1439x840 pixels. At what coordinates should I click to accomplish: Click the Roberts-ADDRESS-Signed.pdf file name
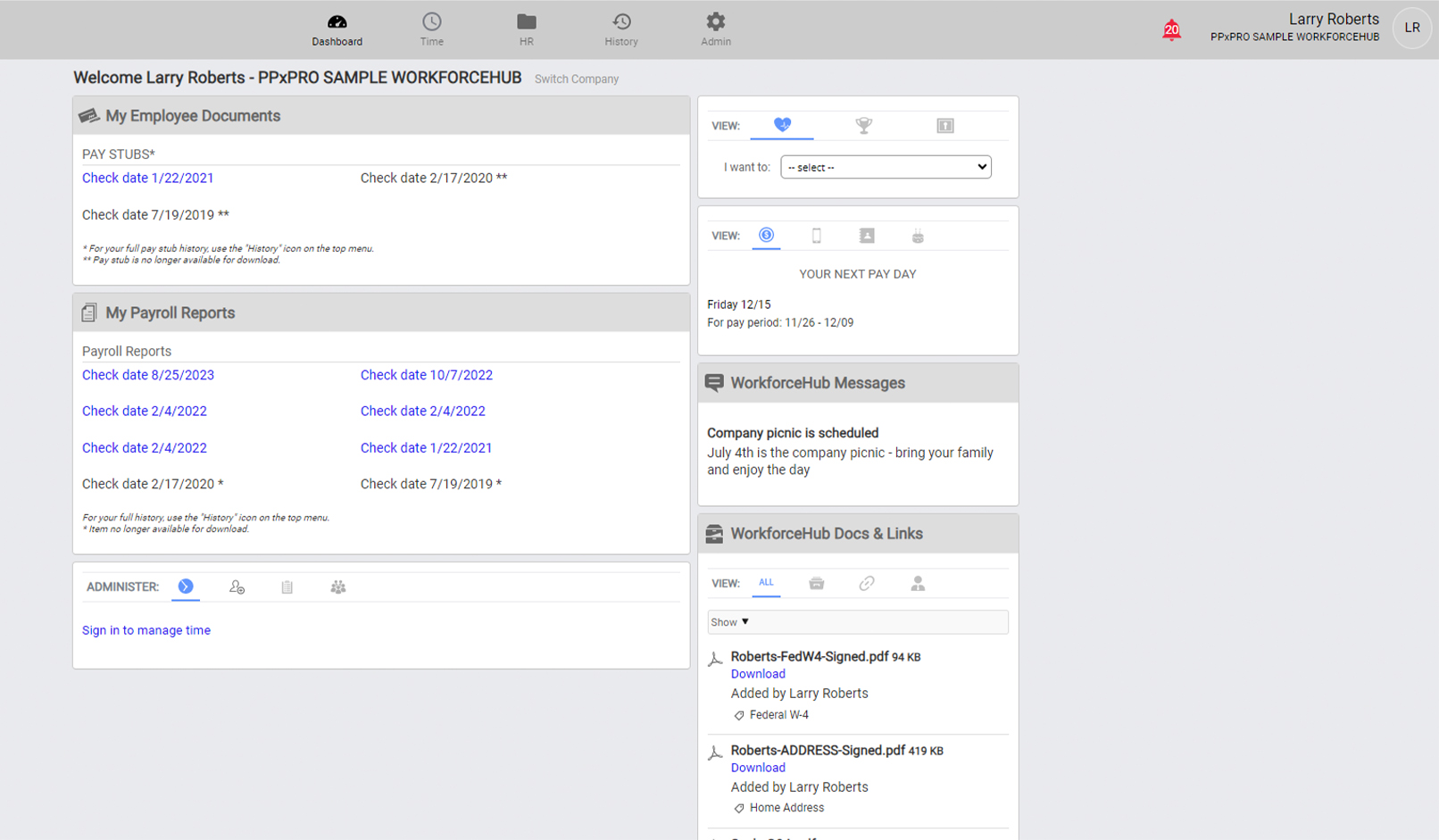(818, 750)
